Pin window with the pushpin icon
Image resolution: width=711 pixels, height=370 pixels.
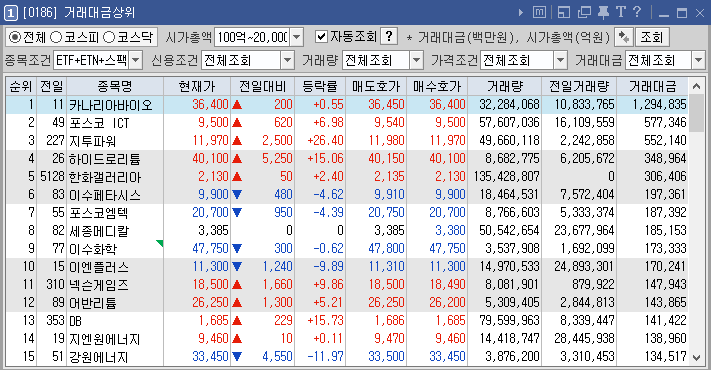[603, 13]
